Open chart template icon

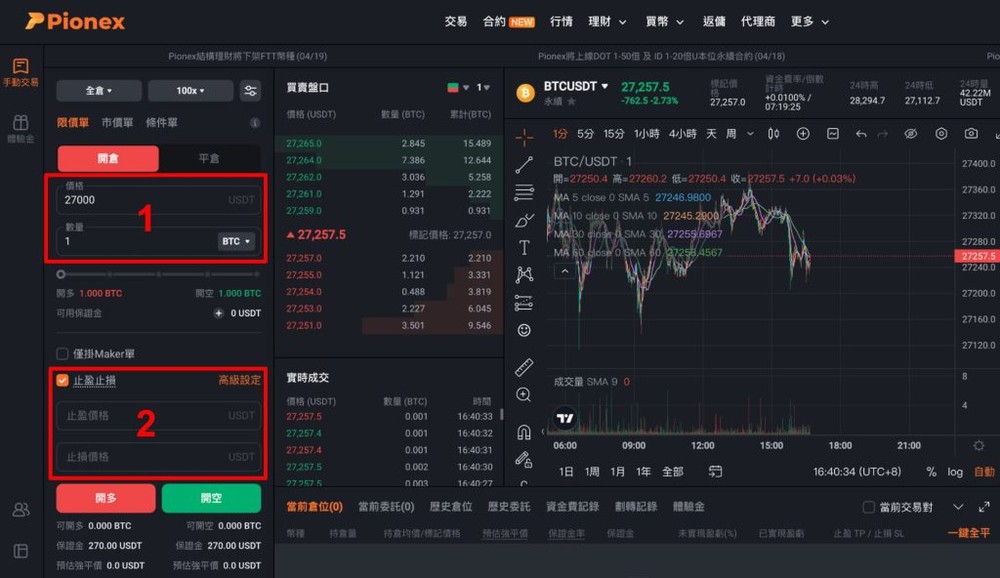pos(833,133)
